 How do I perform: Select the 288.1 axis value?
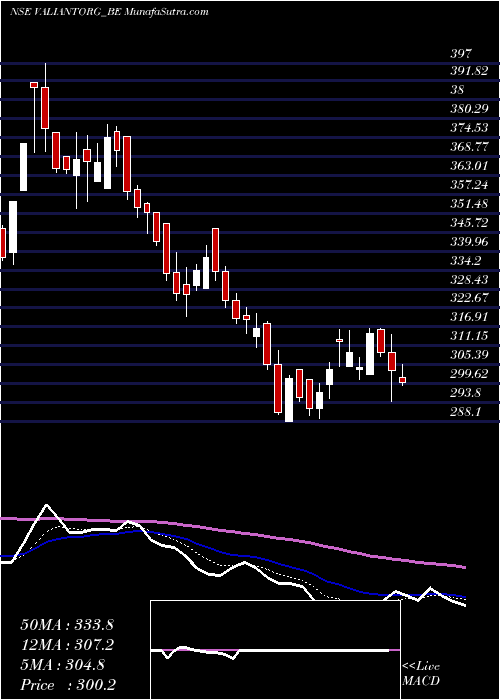coord(465,412)
